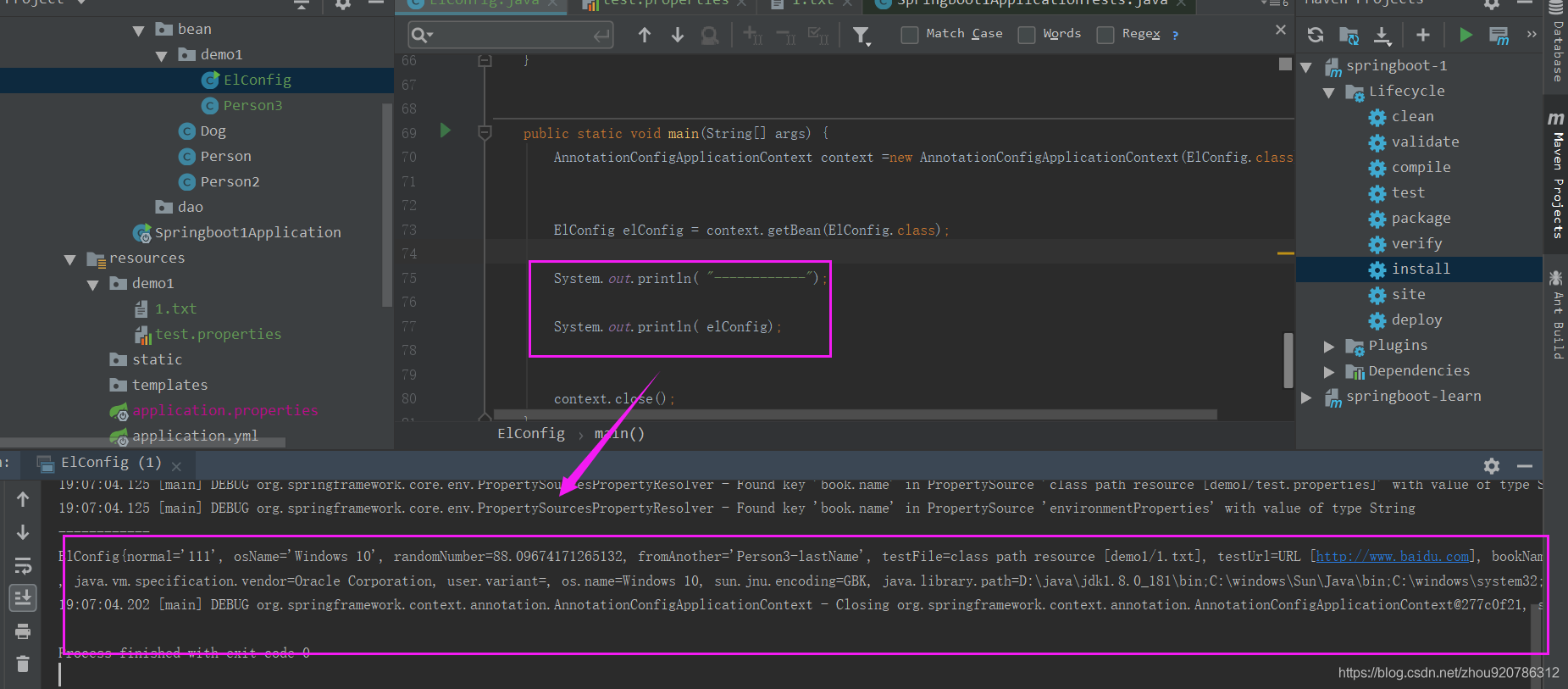Screen dimensions: 1568x689
Task: Open the Ant Build side tab
Action: pyautogui.click(x=1557, y=315)
